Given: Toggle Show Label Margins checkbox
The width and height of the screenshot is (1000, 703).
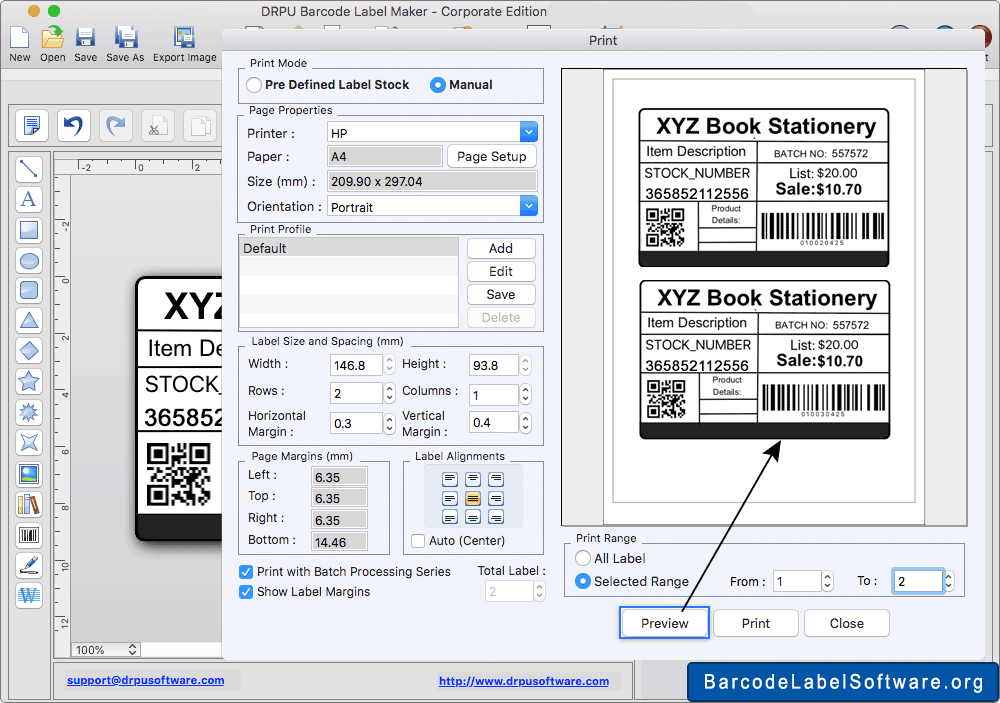Looking at the screenshot, I should 246,592.
